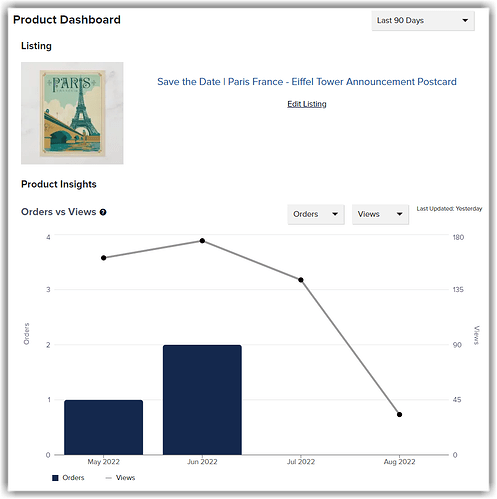Click the Jul 2022 axis label
Screen dimensions: 497x499
301,462
